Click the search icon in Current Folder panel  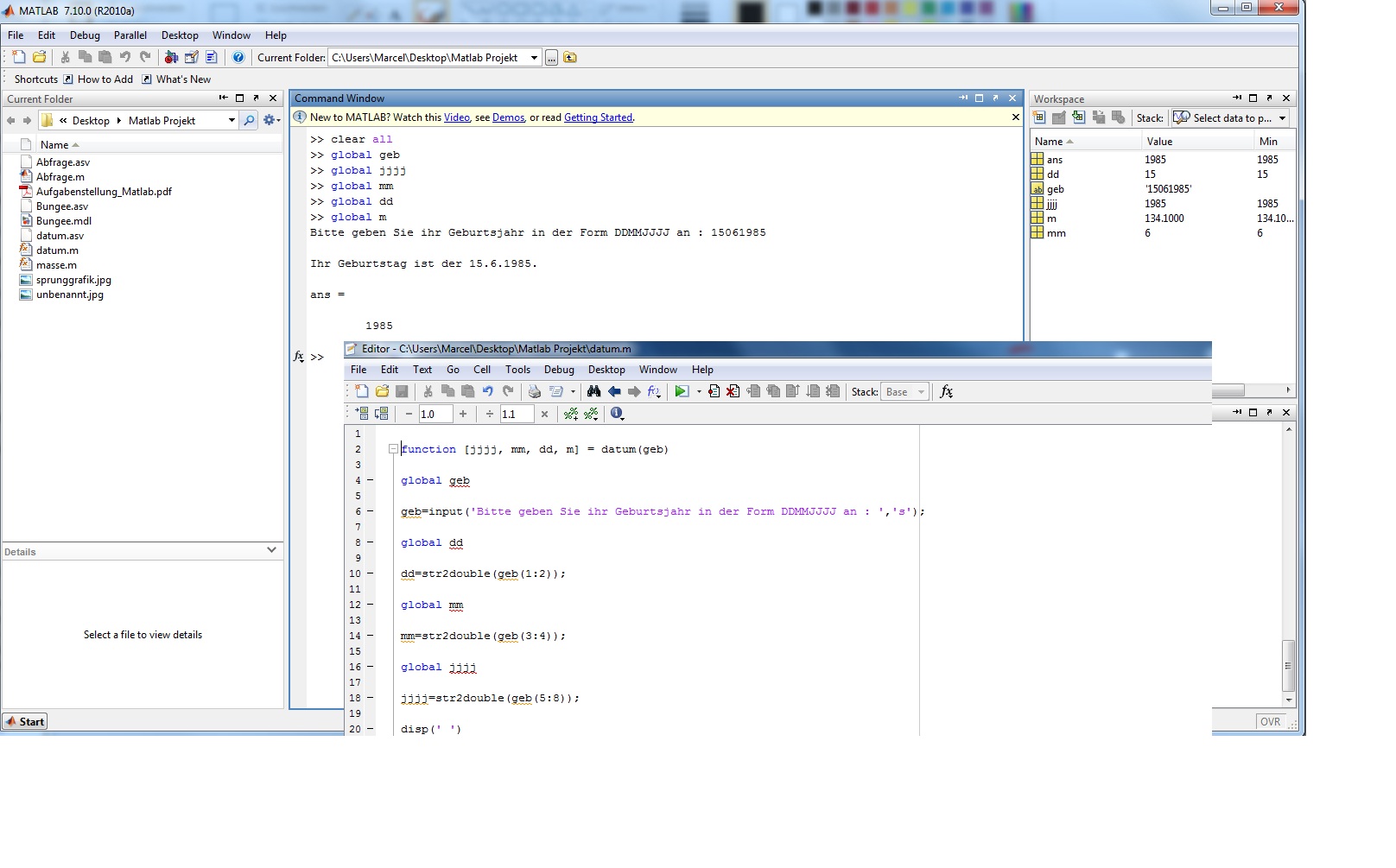pyautogui.click(x=249, y=121)
